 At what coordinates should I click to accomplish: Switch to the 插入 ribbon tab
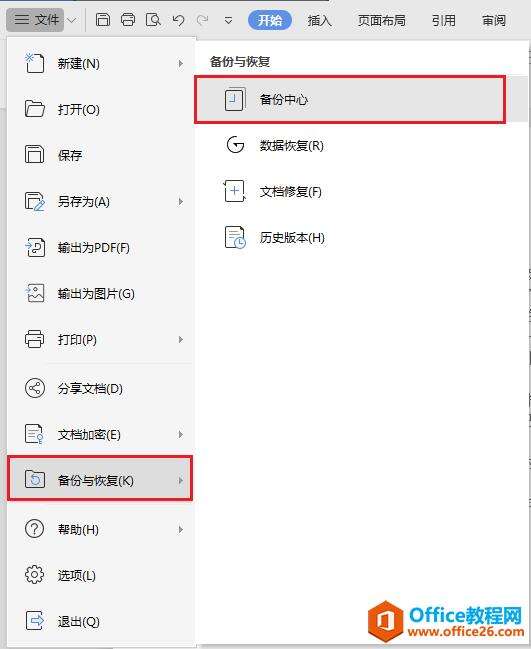(320, 20)
